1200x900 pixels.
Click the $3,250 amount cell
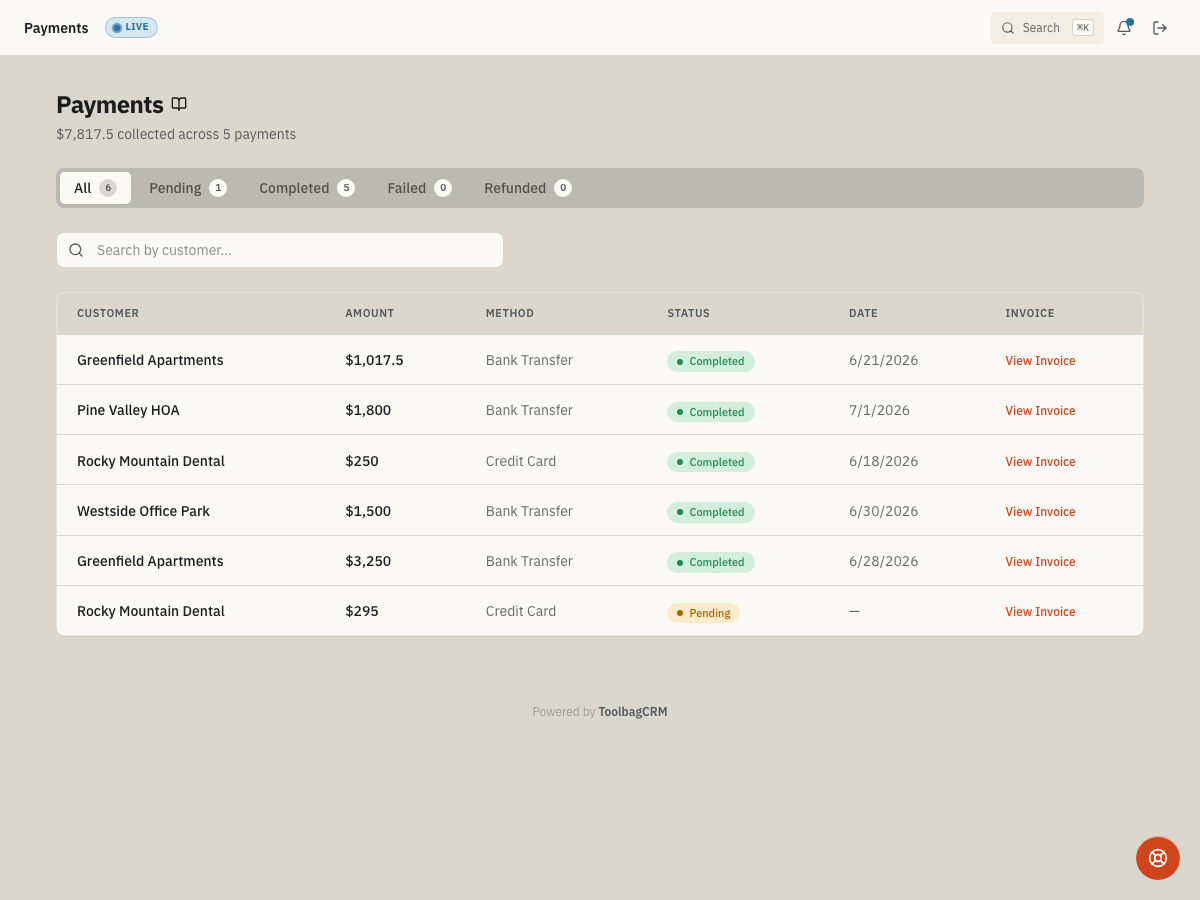[x=368, y=561]
